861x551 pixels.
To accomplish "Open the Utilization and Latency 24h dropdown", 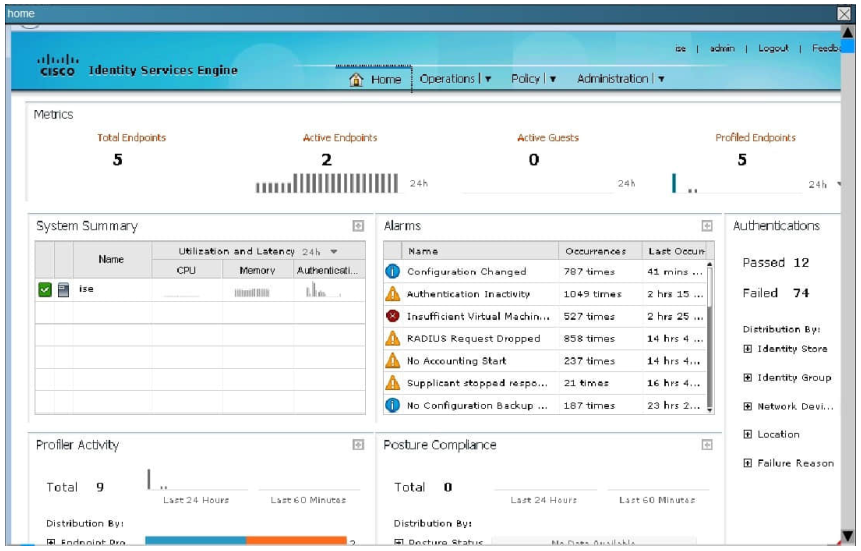I will [x=334, y=252].
